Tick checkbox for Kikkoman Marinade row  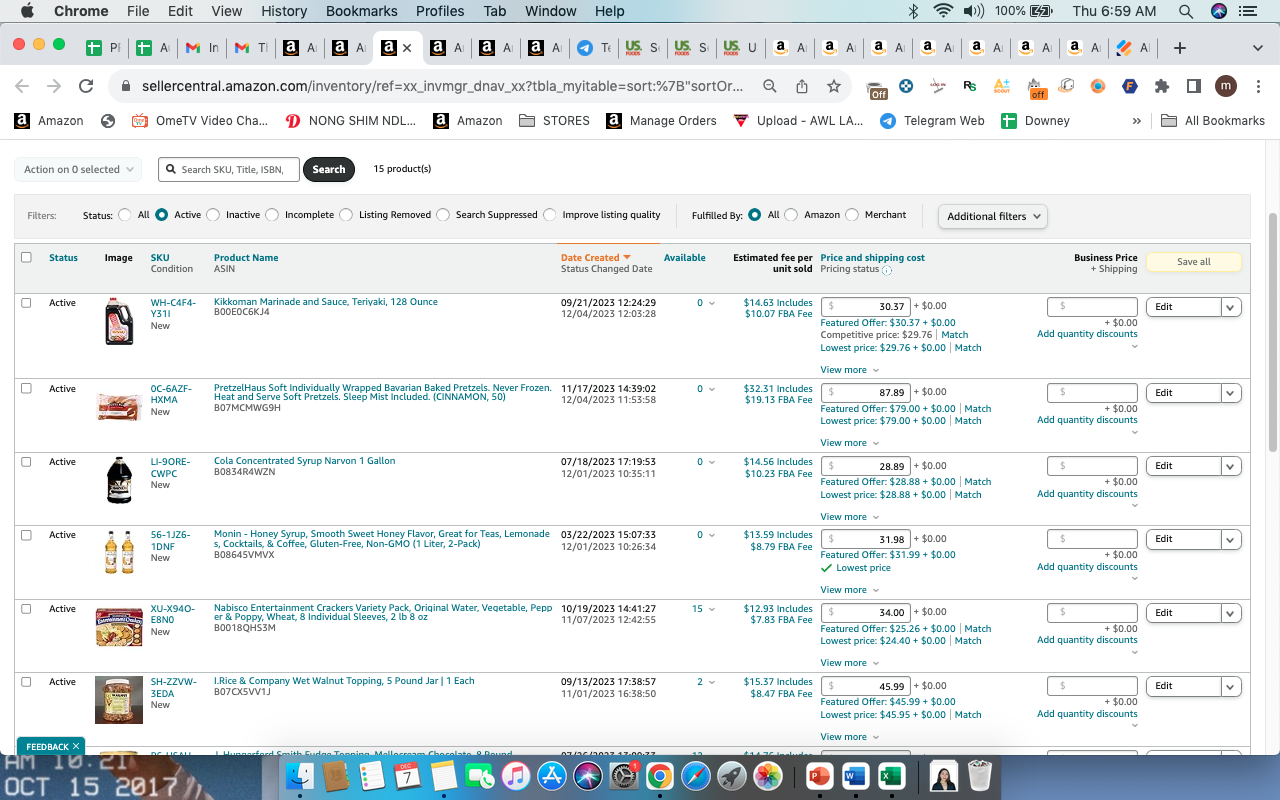26,302
